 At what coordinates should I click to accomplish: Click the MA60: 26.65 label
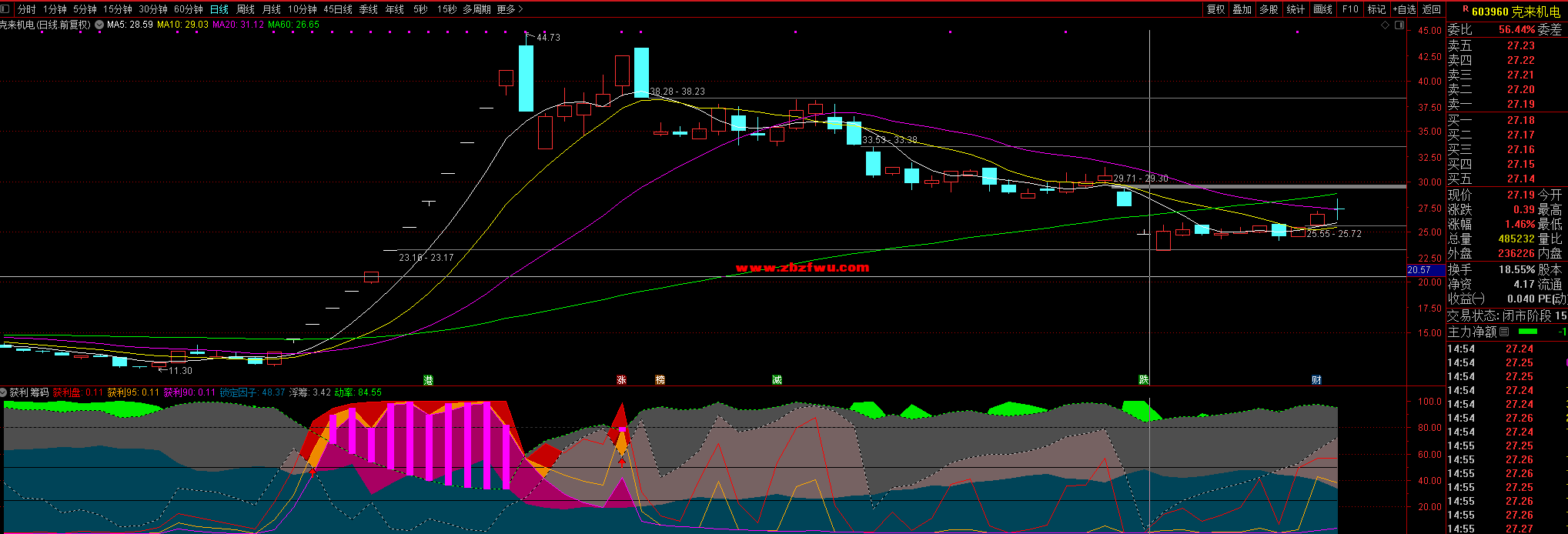point(293,25)
